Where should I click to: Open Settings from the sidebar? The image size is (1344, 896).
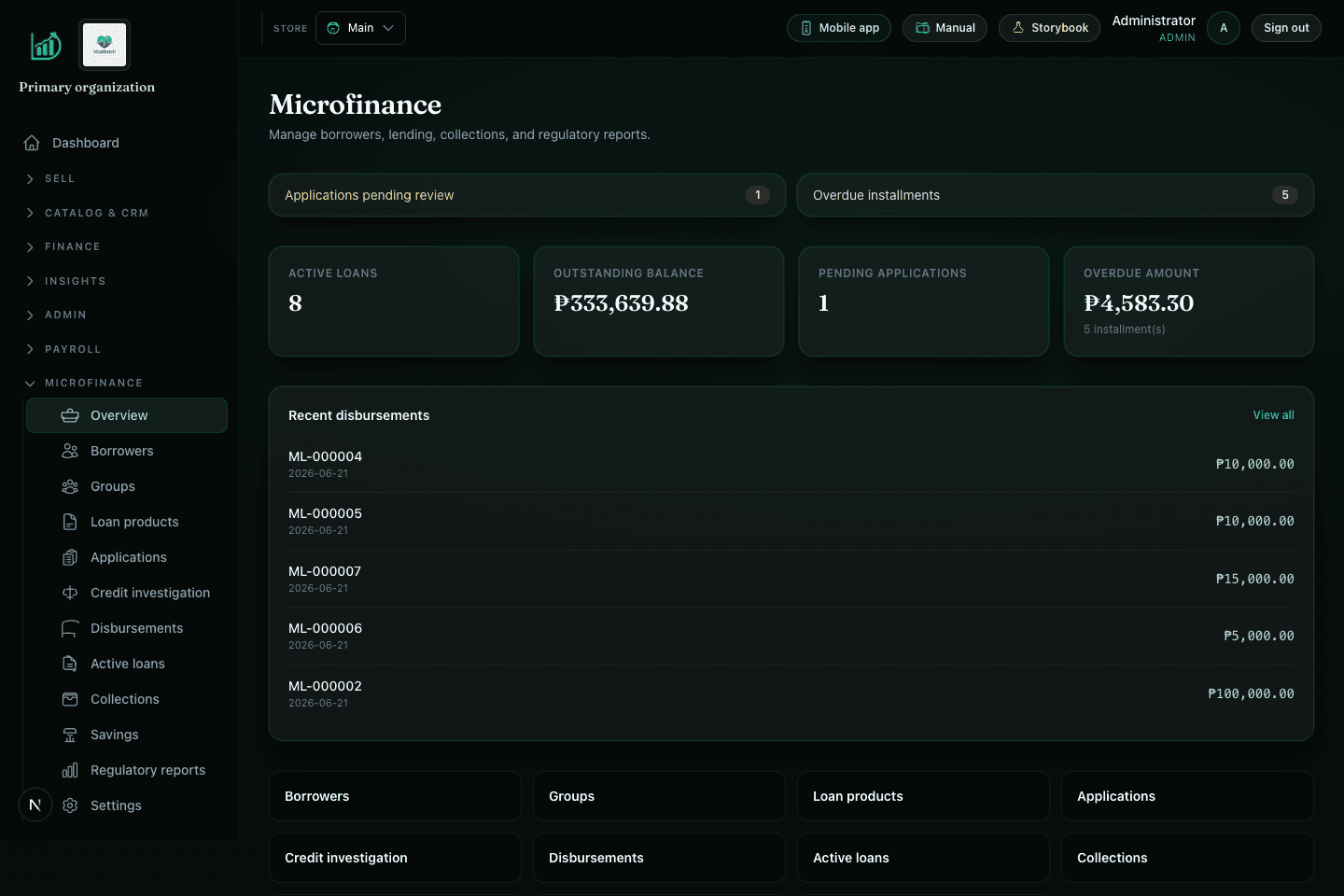tap(127, 805)
